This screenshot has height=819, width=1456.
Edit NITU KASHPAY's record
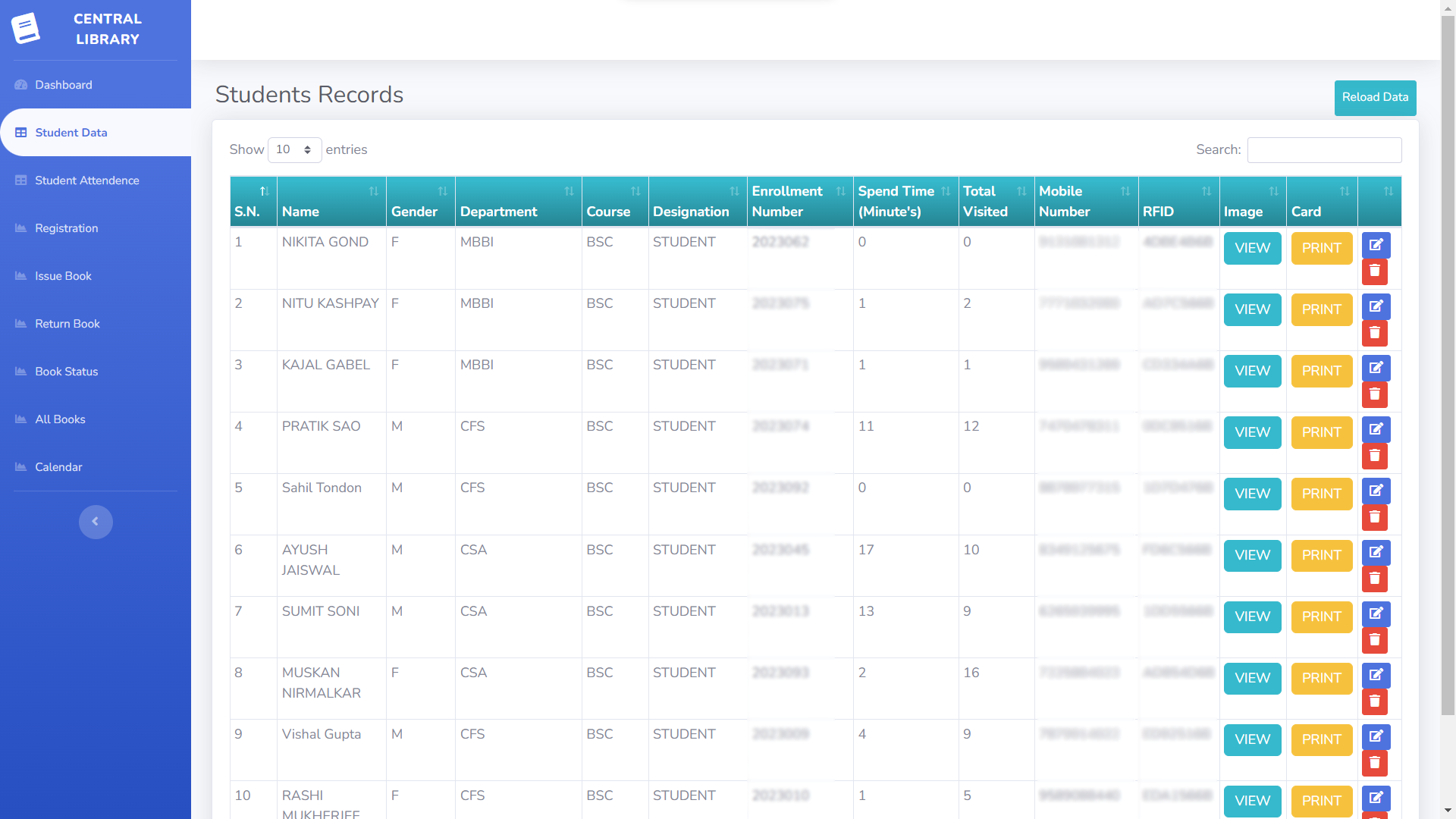(x=1376, y=307)
